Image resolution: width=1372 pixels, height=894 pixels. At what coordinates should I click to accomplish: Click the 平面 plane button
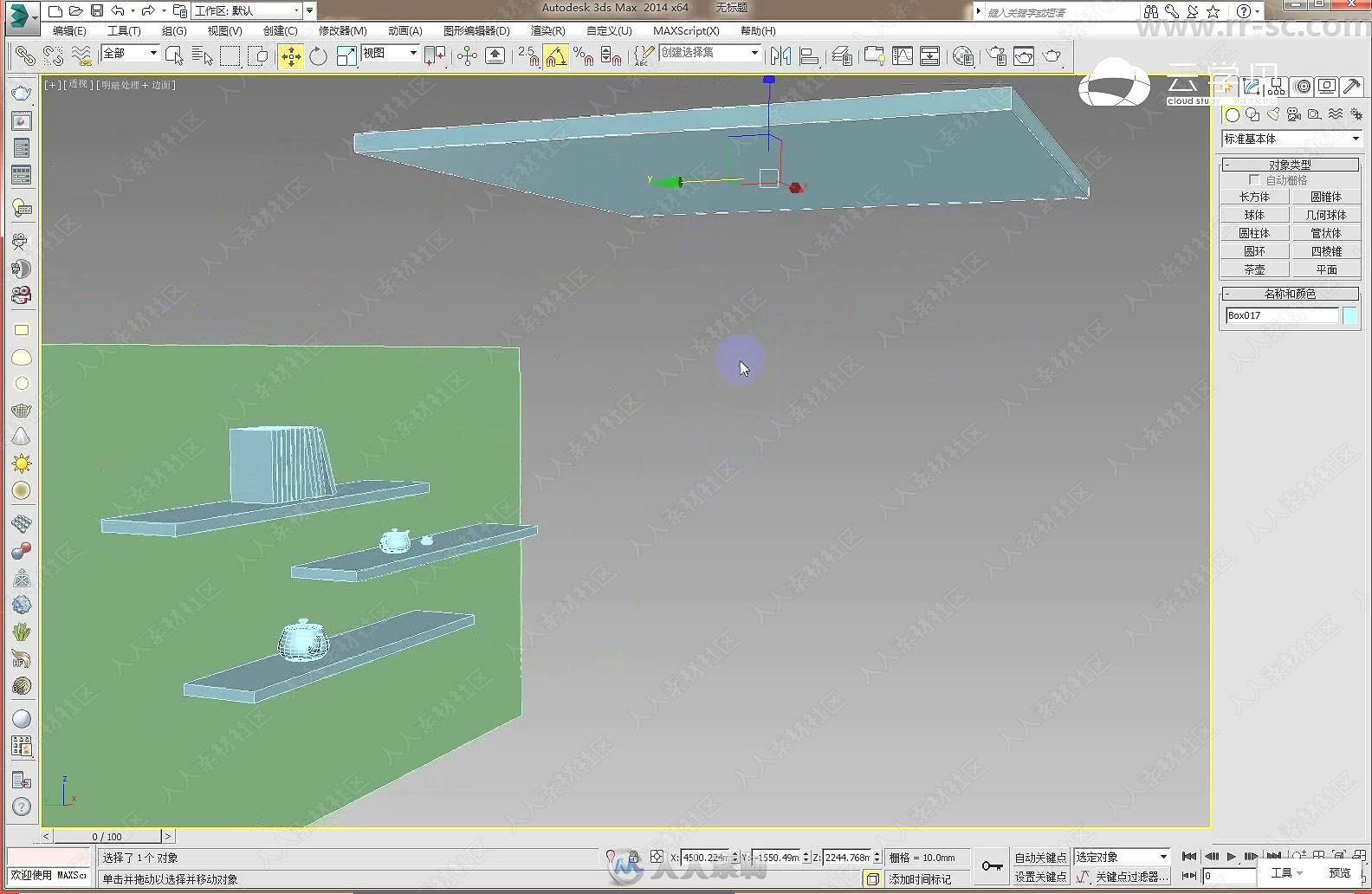(1326, 269)
